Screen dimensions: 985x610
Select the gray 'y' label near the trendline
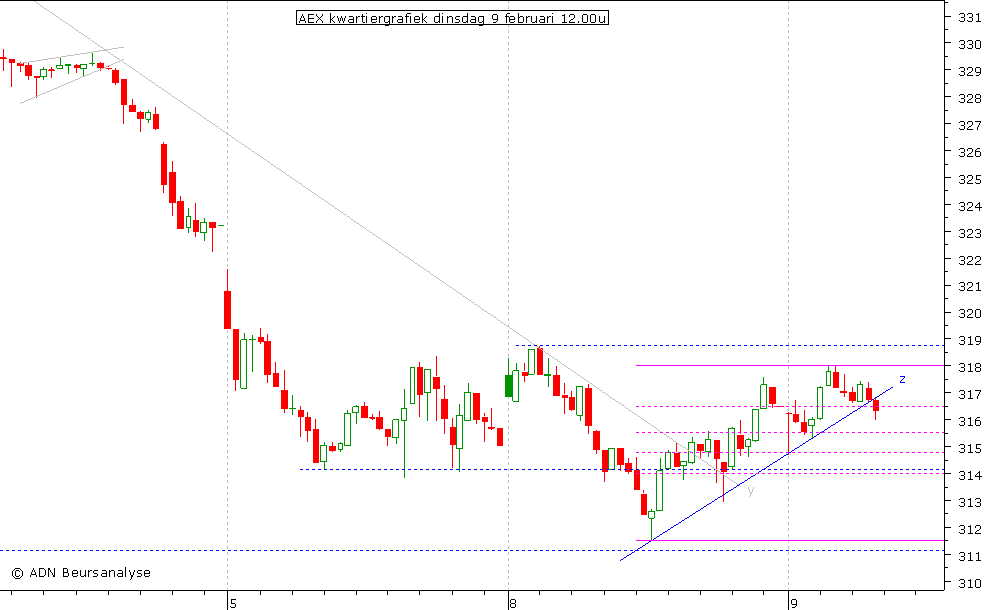pos(752,491)
